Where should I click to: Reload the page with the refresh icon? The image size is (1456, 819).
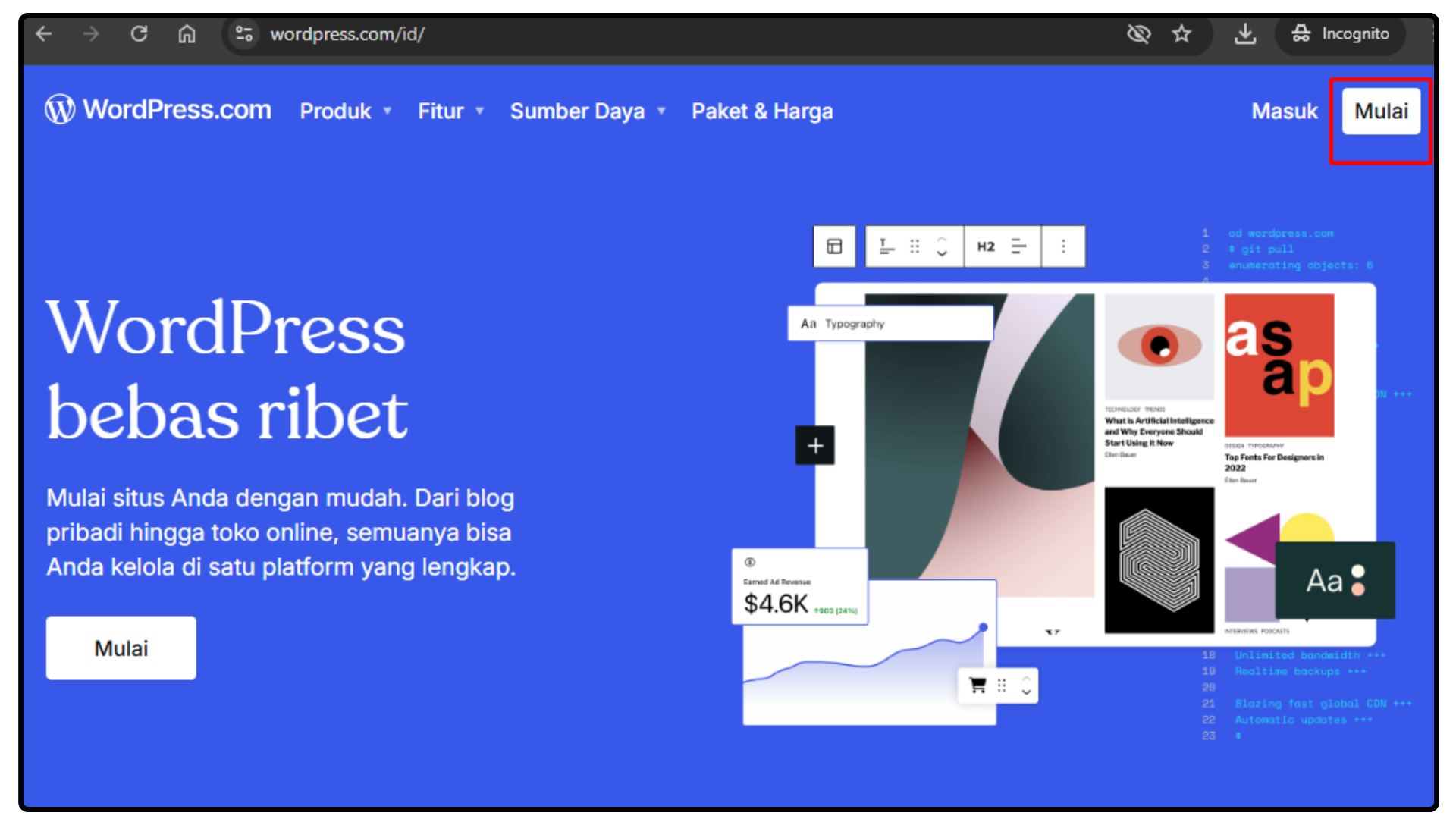pyautogui.click(x=139, y=34)
